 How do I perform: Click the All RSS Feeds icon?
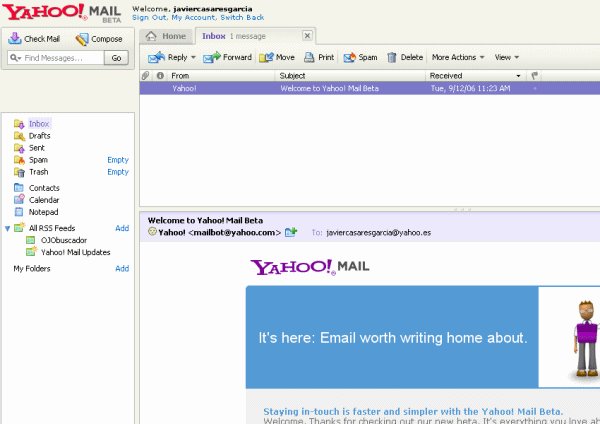pos(20,227)
